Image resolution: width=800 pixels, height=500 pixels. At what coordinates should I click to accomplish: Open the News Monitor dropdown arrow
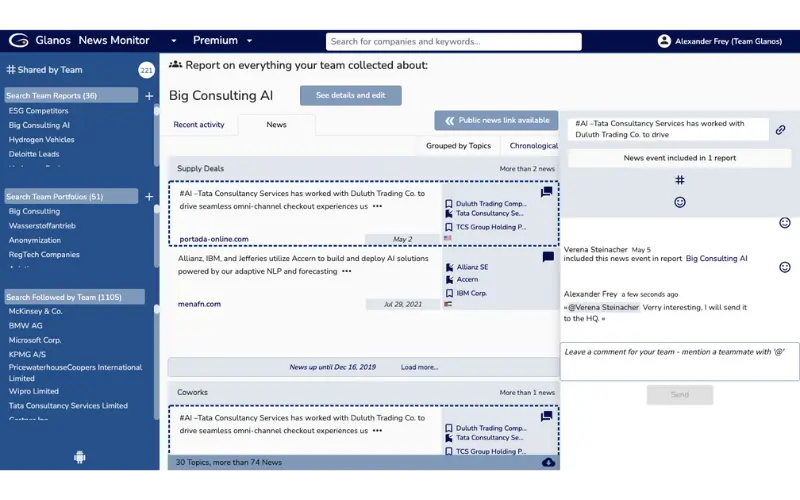click(x=173, y=41)
